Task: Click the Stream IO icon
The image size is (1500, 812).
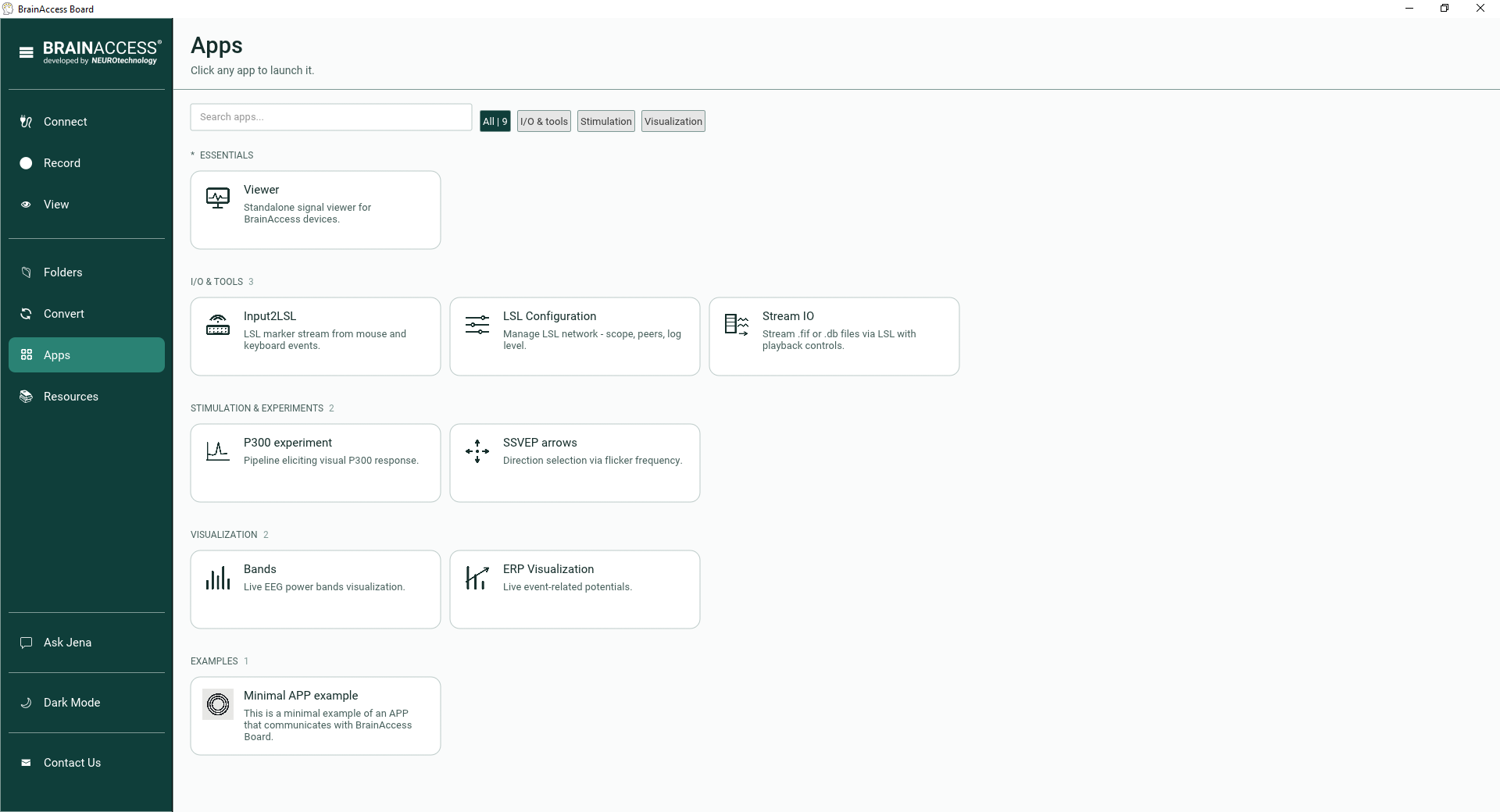Action: [x=737, y=324]
